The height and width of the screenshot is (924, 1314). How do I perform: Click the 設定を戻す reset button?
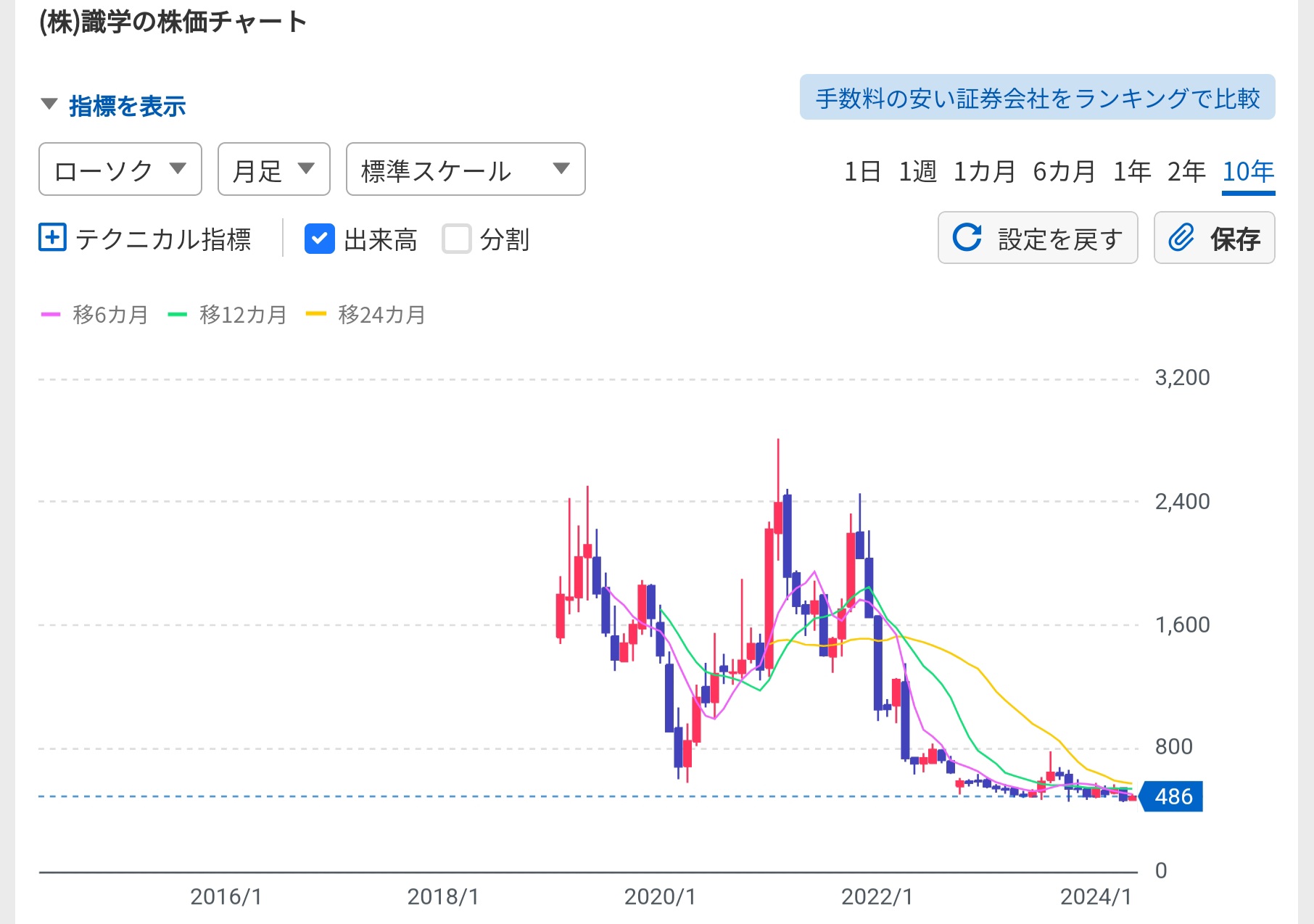click(1038, 238)
